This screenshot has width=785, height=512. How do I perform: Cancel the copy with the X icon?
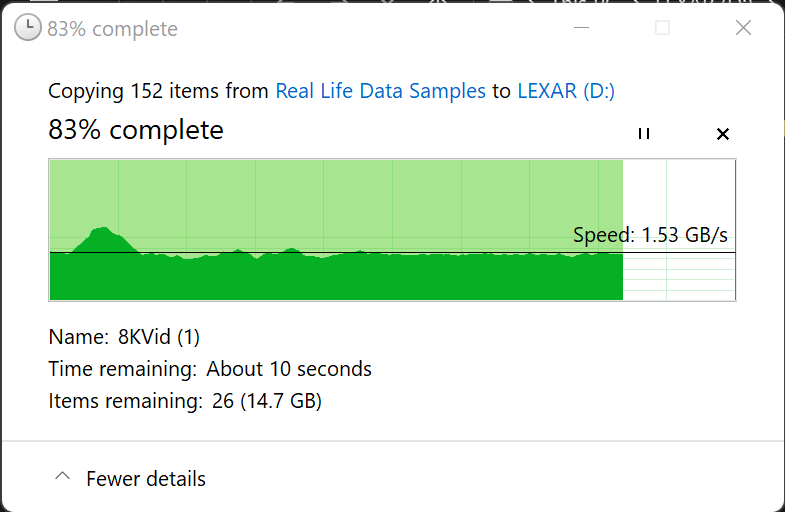pyautogui.click(x=723, y=134)
